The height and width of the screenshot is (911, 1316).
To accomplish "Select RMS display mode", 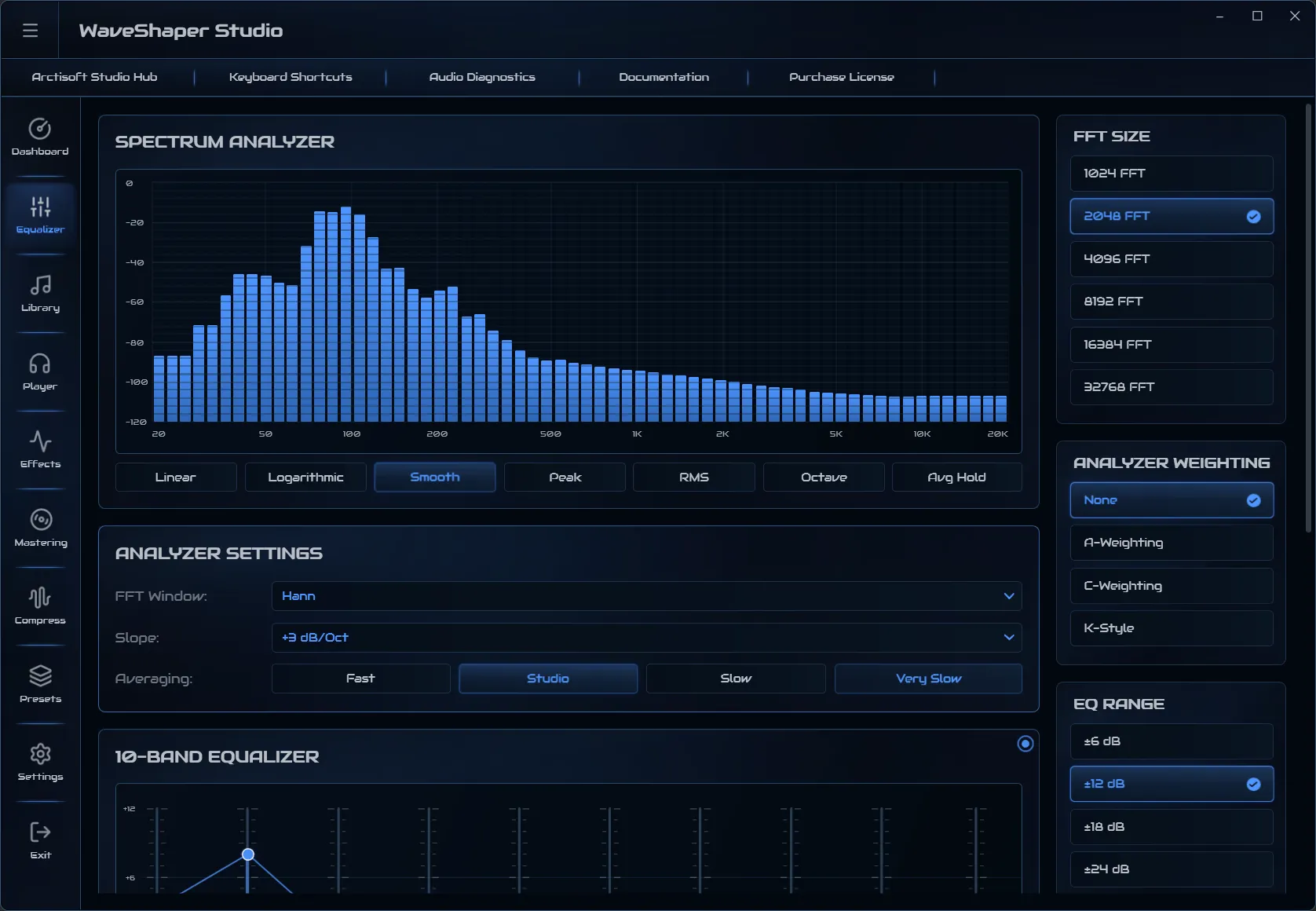I will coord(694,477).
